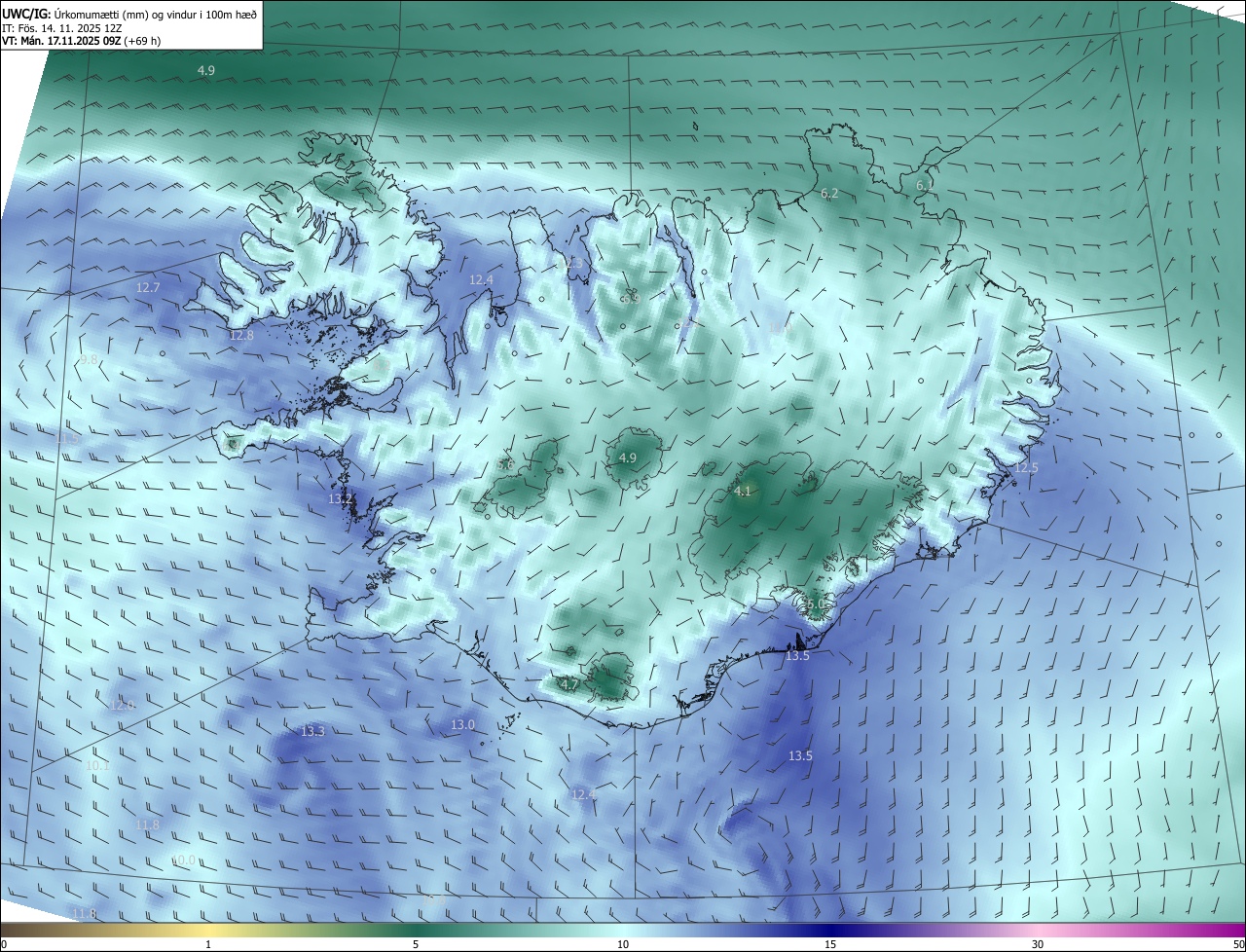The width and height of the screenshot is (1246, 952).
Task: Click the 13.5 value offshore in the dark blue area
Action: (800, 755)
